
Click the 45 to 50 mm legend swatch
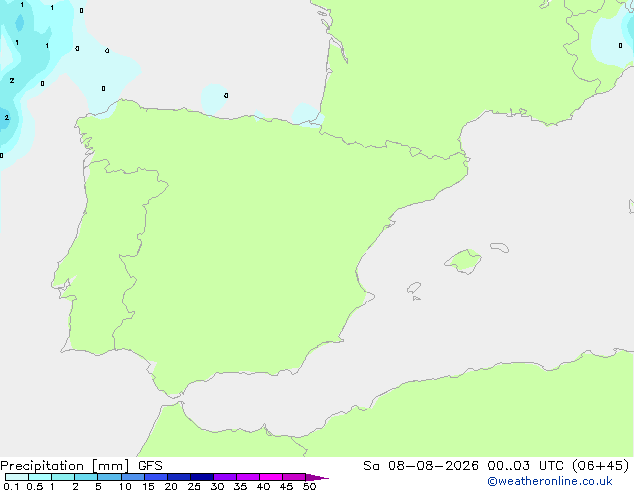[x=294, y=477]
